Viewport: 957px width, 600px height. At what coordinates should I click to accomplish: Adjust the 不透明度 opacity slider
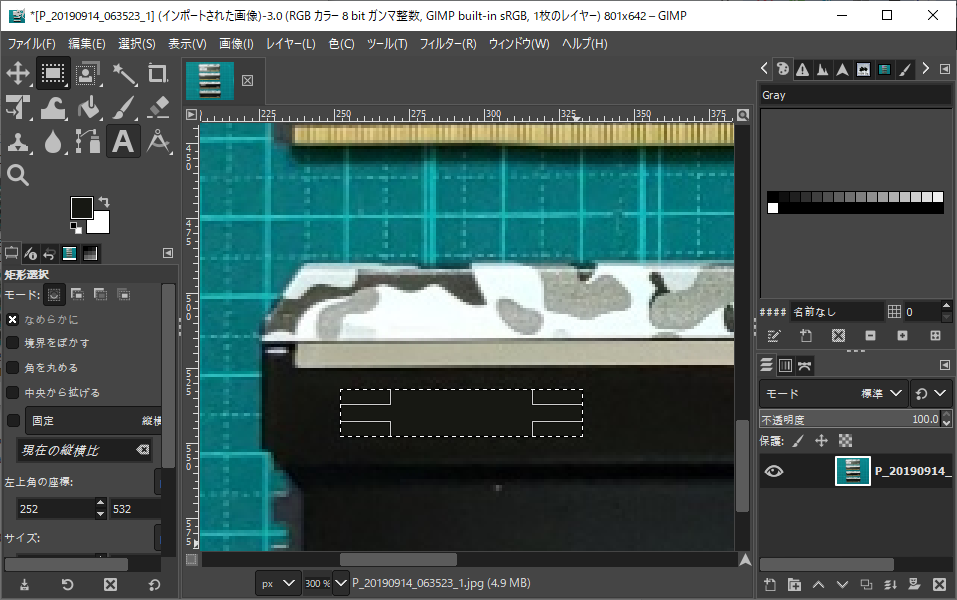click(850, 419)
